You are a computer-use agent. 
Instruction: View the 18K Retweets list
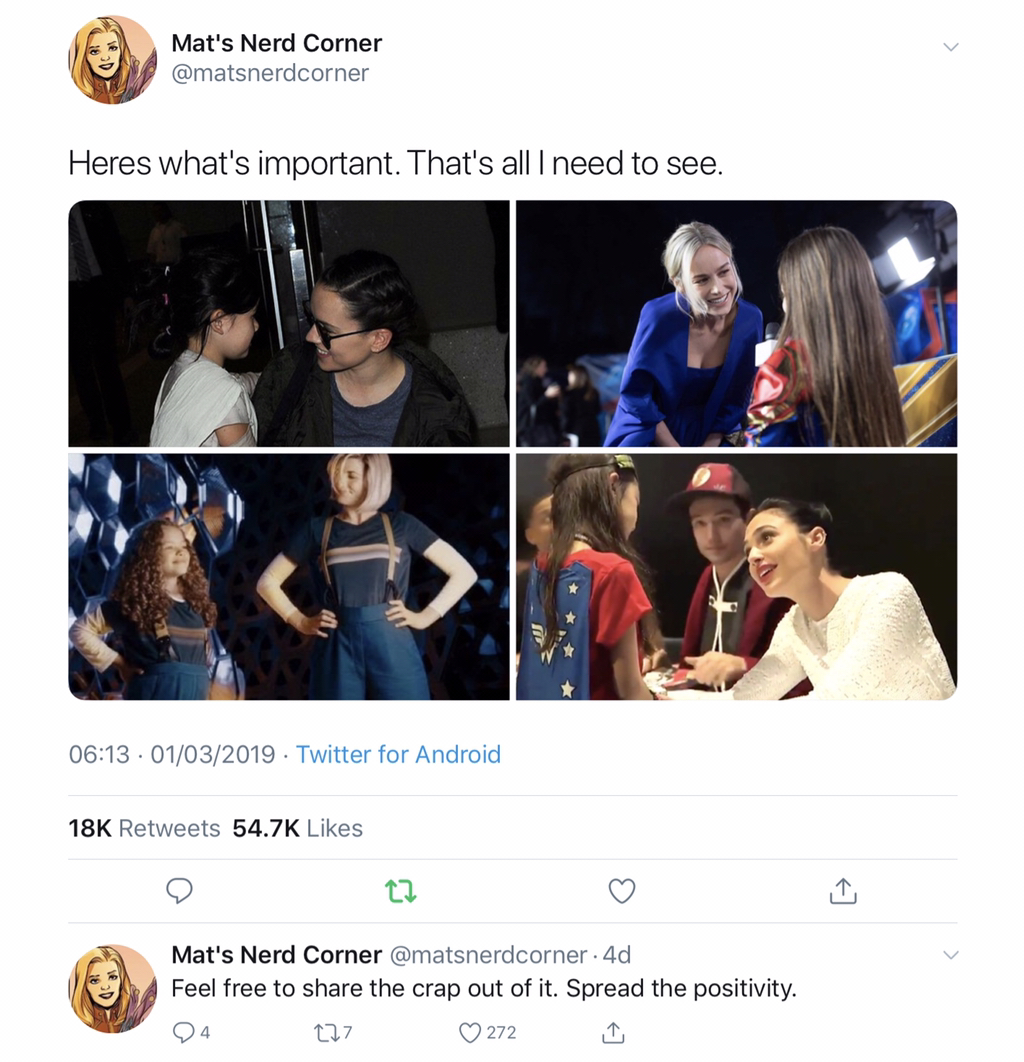pyautogui.click(x=144, y=828)
